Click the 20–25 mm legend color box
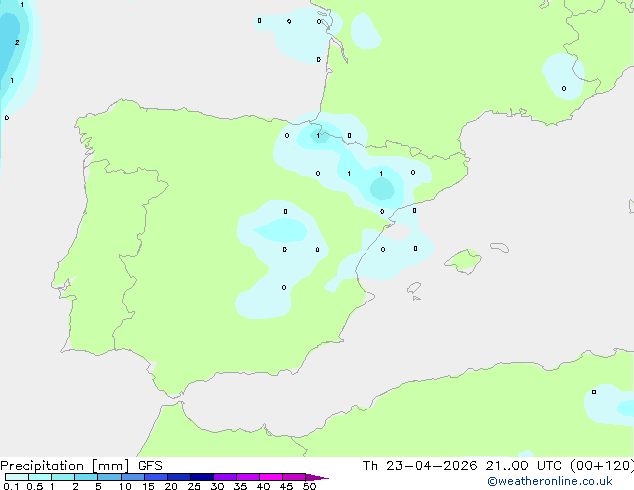Viewport: 634px width, 490px height. 179,477
